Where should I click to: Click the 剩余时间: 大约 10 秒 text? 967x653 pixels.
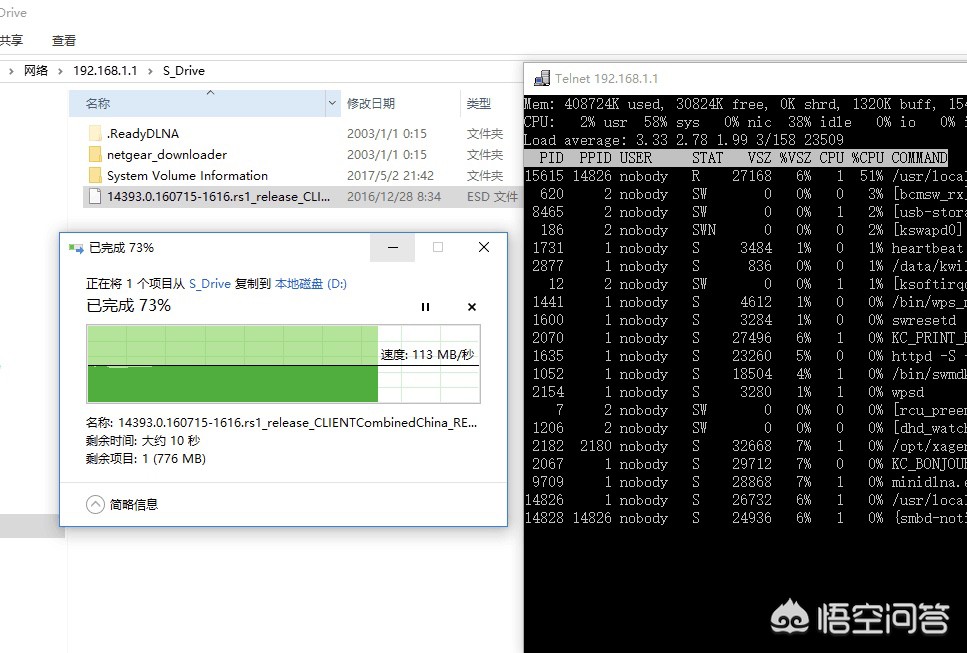tap(143, 441)
